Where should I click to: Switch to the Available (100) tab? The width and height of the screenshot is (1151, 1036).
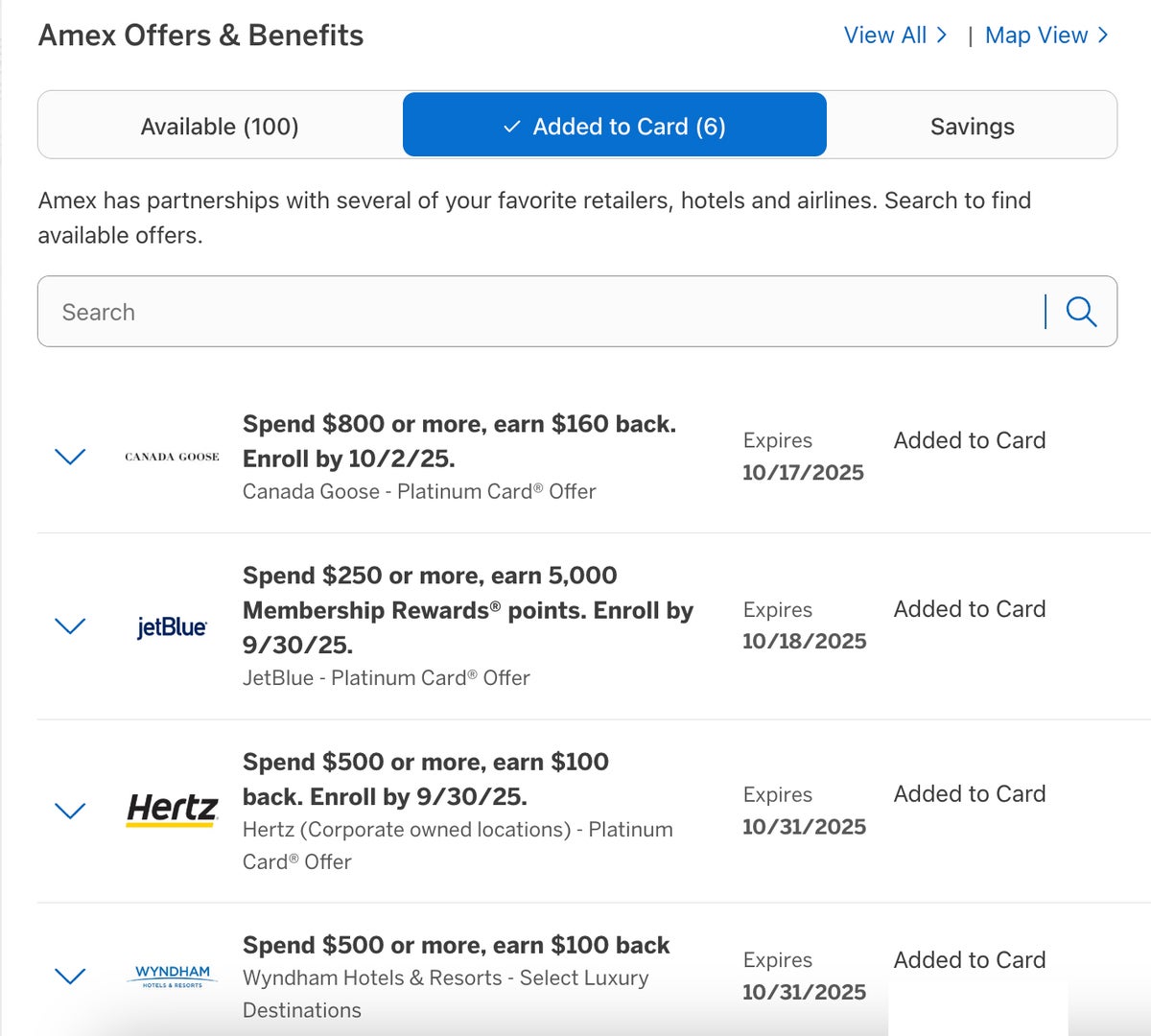click(220, 126)
